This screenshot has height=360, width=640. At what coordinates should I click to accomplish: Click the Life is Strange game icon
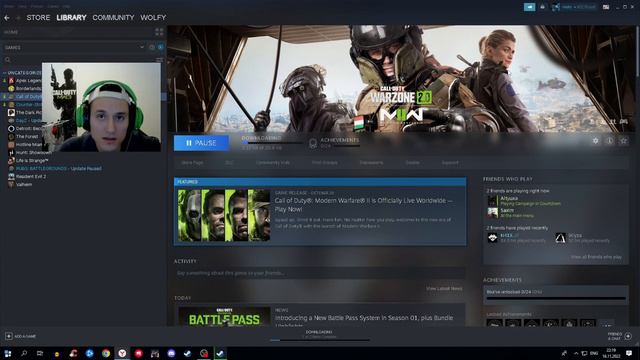click(11, 160)
